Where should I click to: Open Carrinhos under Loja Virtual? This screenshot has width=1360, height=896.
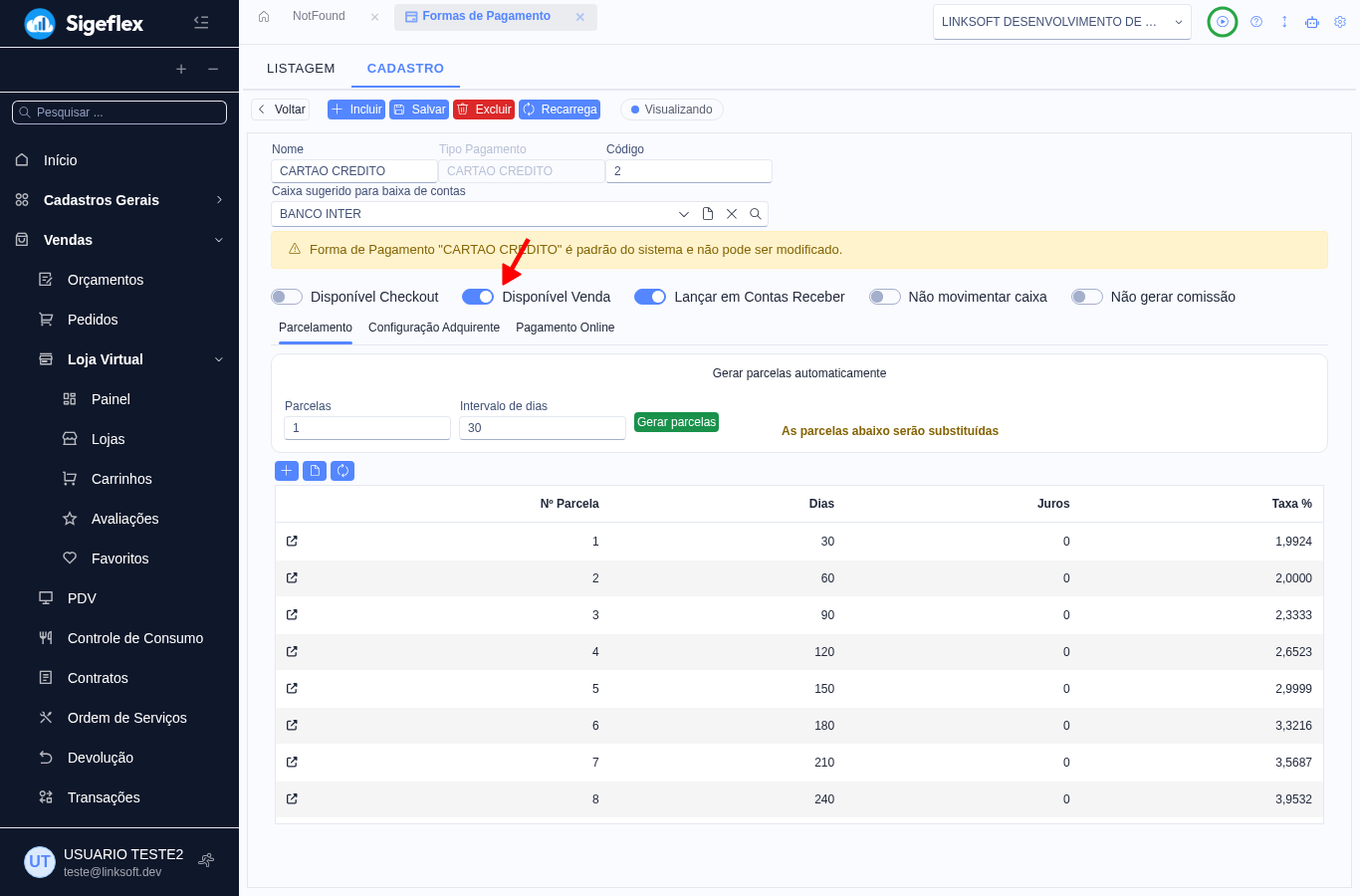point(119,479)
